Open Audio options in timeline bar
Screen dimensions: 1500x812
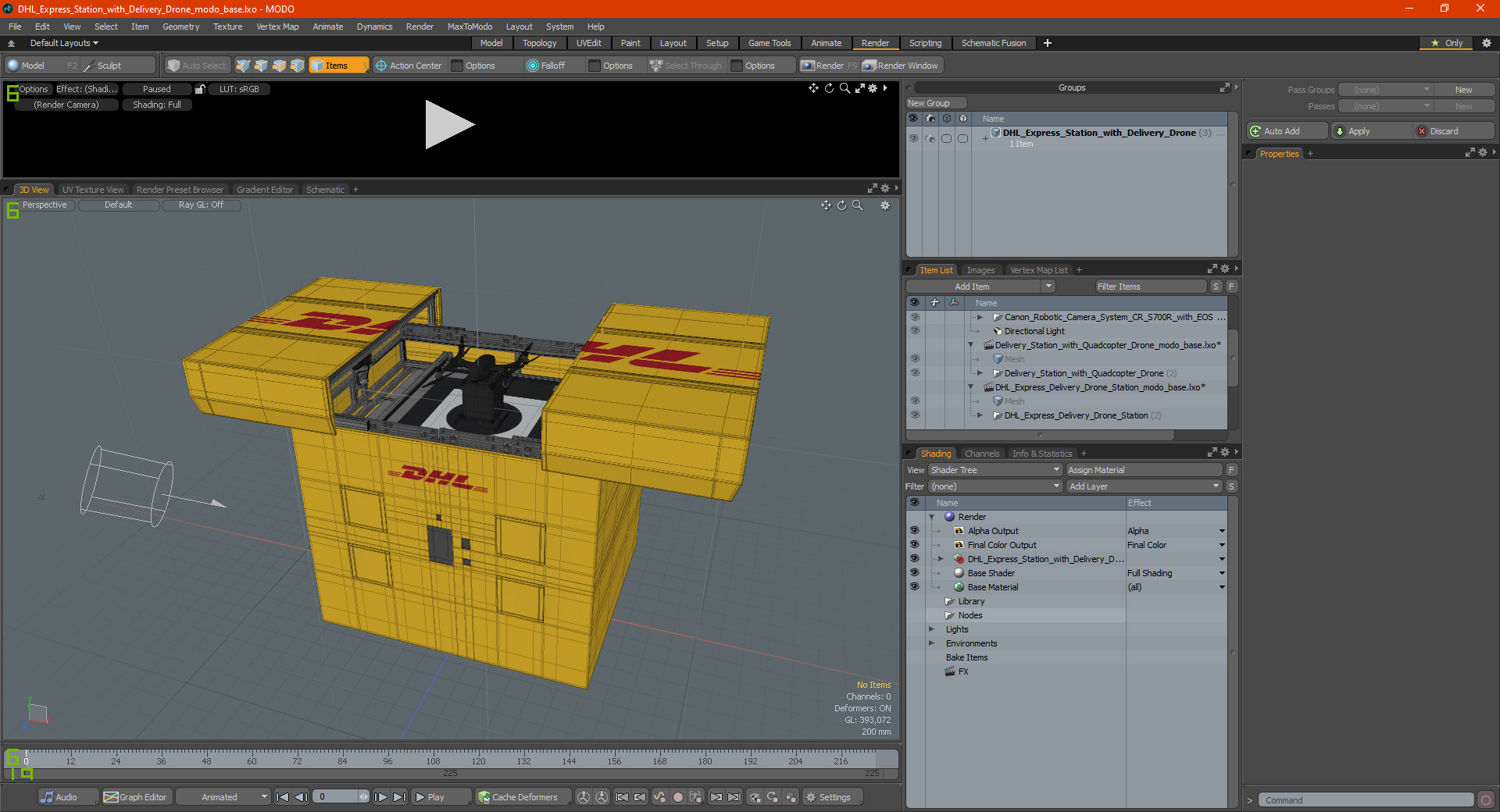[x=68, y=797]
